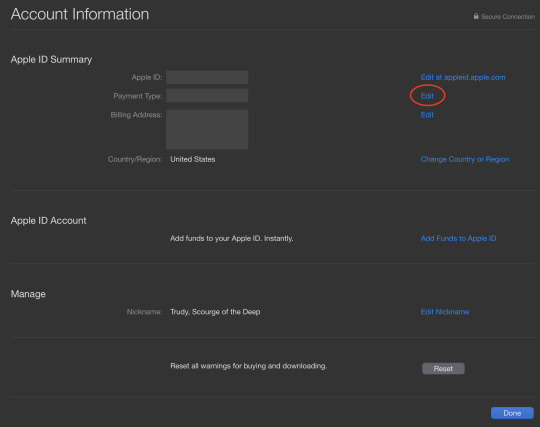Select the redacted Apple ID field

point(207,77)
